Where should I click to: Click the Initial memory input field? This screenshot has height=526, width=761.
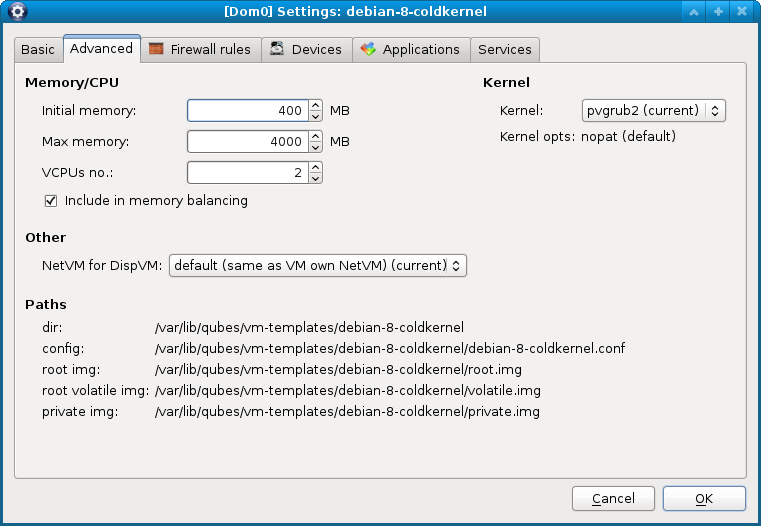point(248,111)
